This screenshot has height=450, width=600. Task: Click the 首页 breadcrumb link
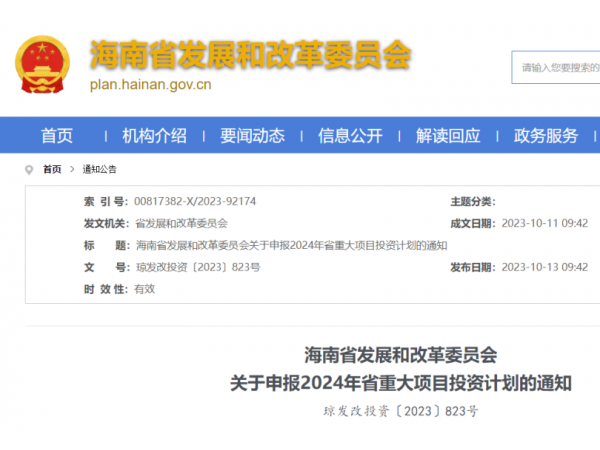pos(52,170)
